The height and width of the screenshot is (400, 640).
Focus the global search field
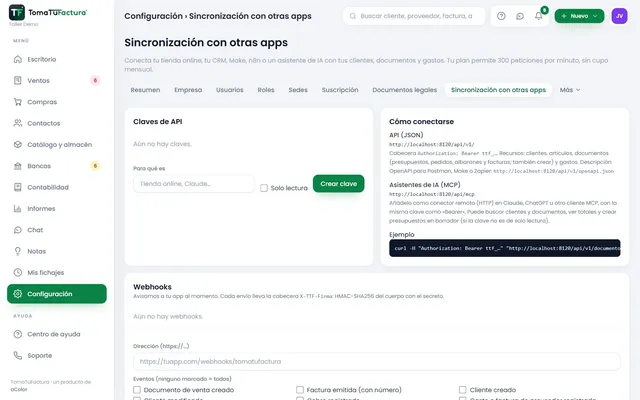[x=414, y=16]
